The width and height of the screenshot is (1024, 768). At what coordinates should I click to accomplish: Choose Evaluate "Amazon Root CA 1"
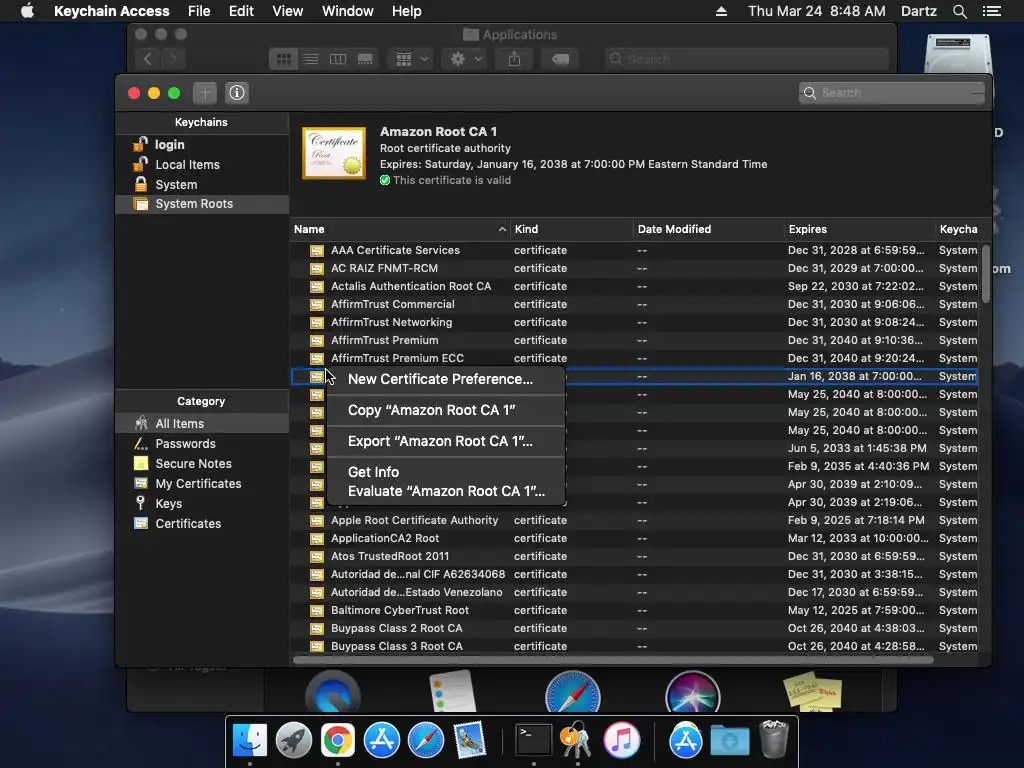pyautogui.click(x=445, y=491)
